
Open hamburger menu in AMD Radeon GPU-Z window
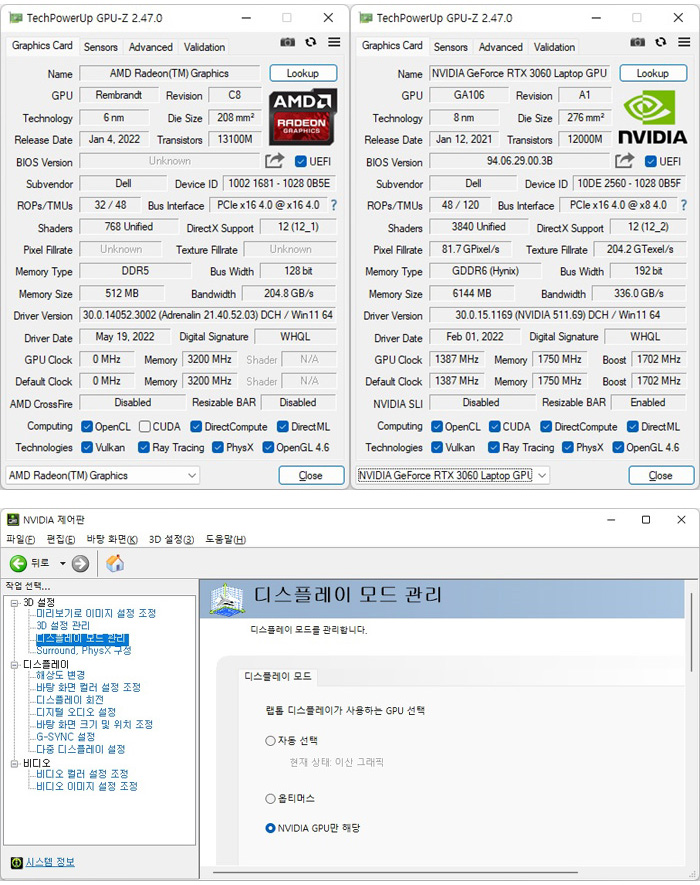(334, 42)
